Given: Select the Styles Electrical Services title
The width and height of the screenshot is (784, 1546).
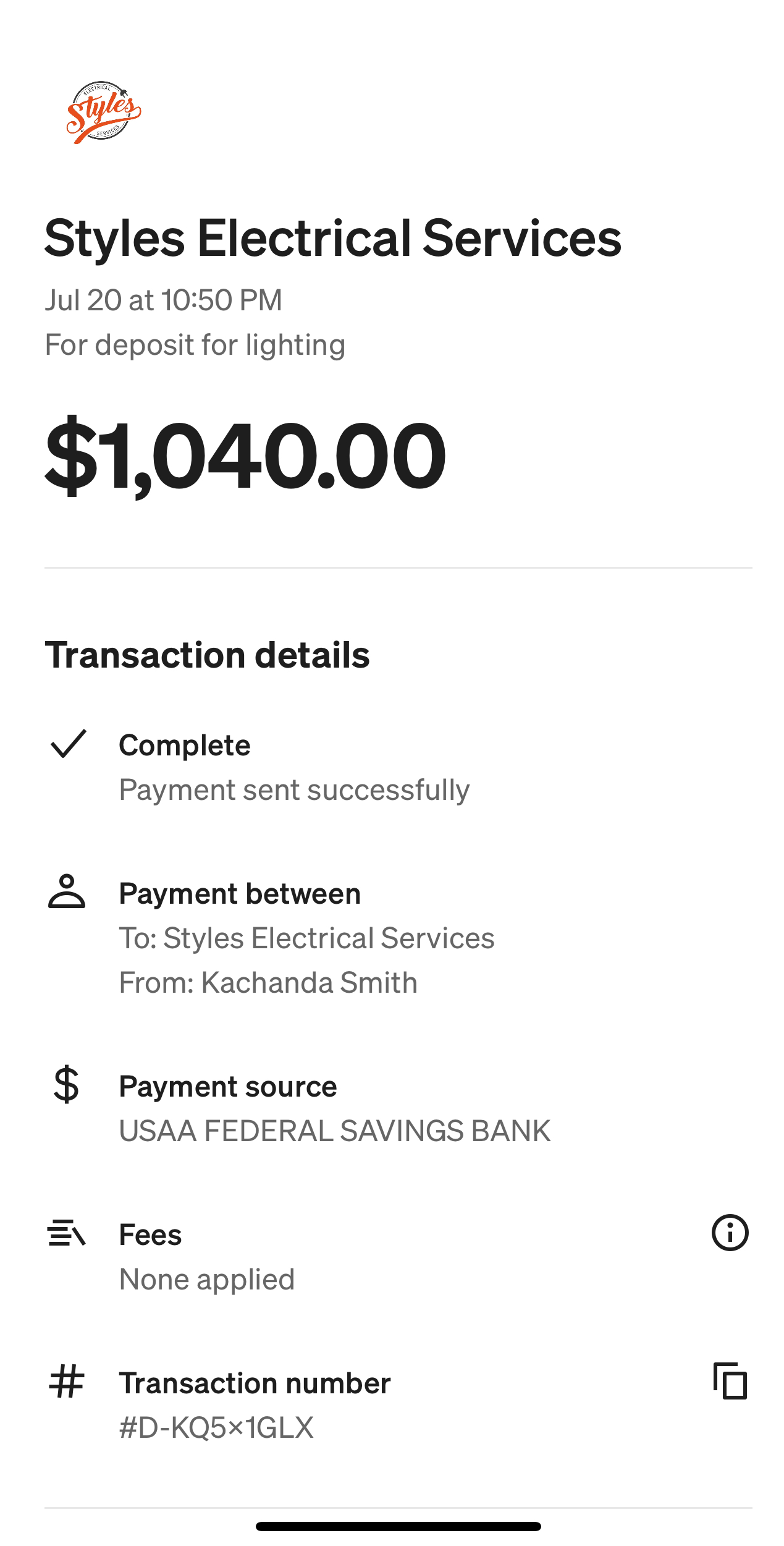Looking at the screenshot, I should click(333, 239).
